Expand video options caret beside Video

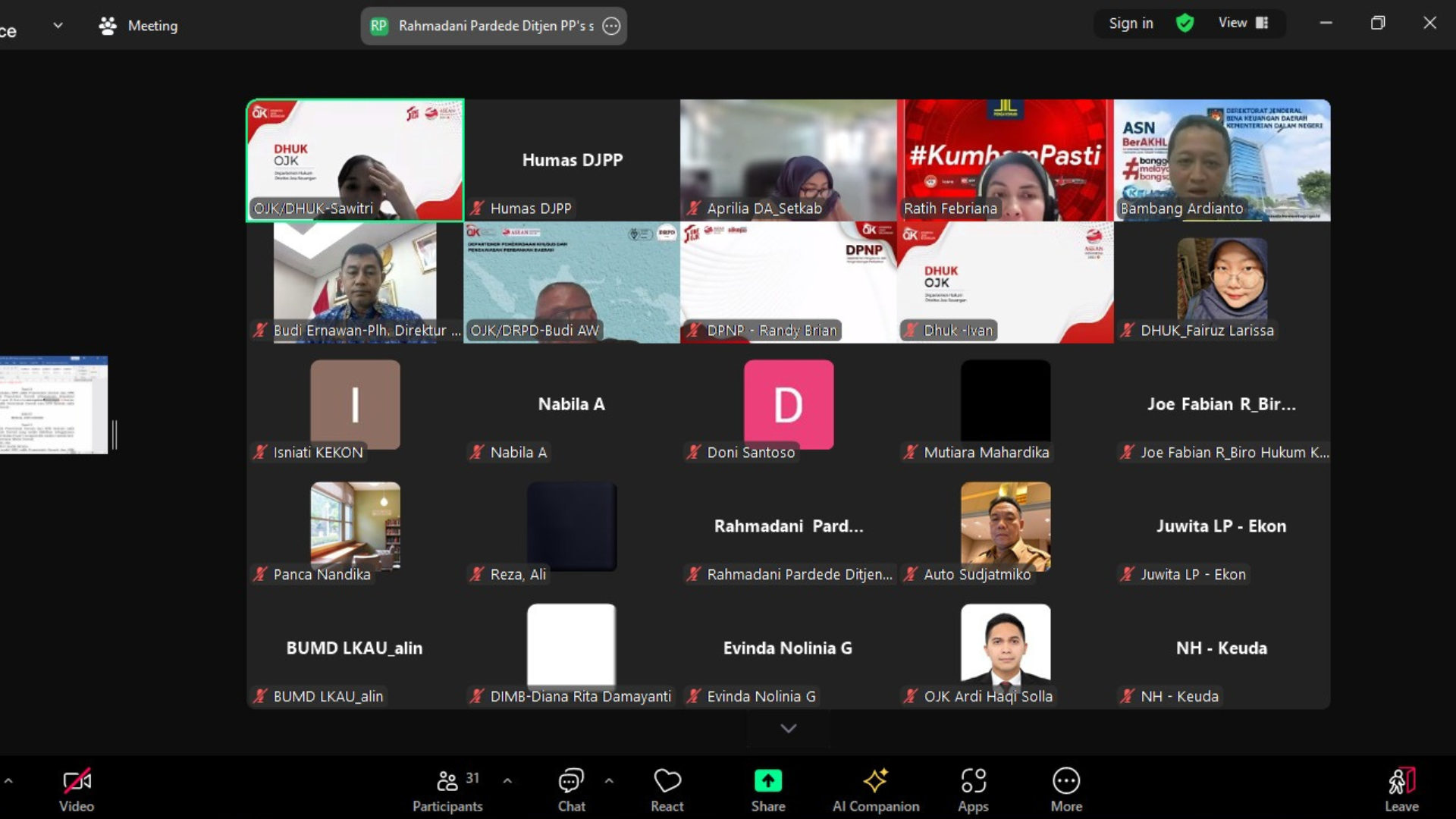click(x=8, y=780)
